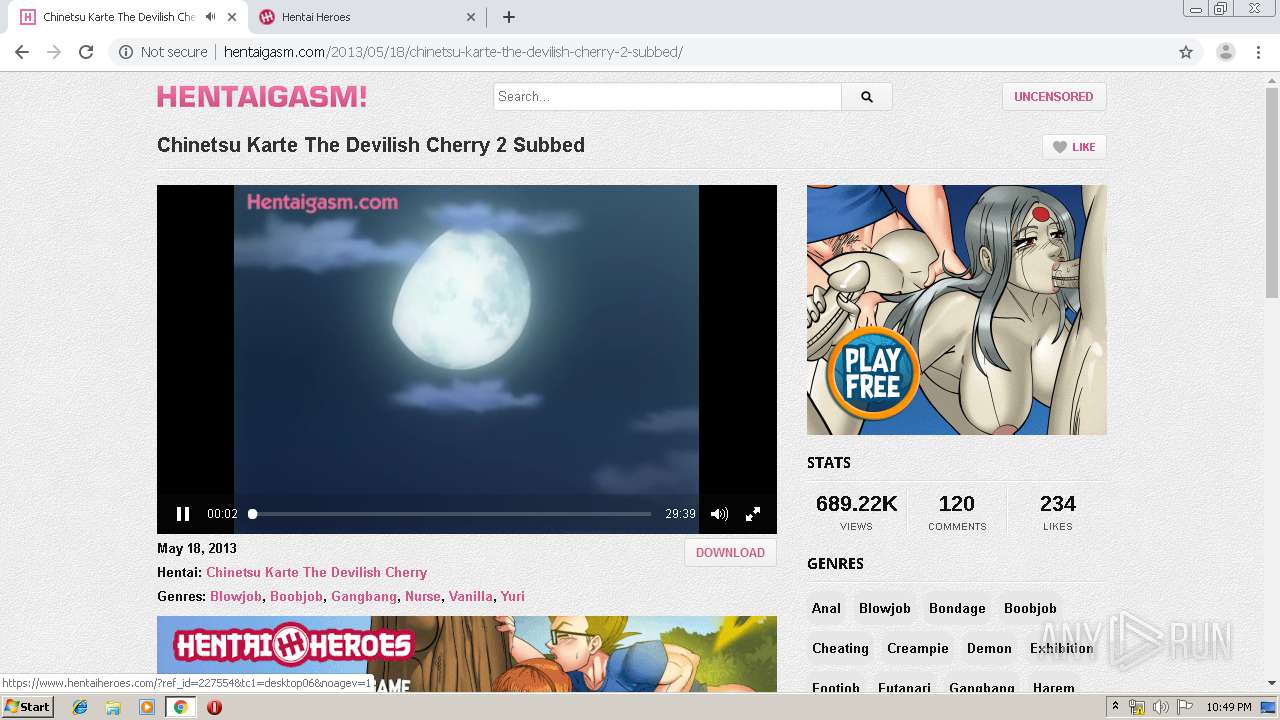The width and height of the screenshot is (1280, 720).
Task: Focus the site Search field
Action: 667,96
